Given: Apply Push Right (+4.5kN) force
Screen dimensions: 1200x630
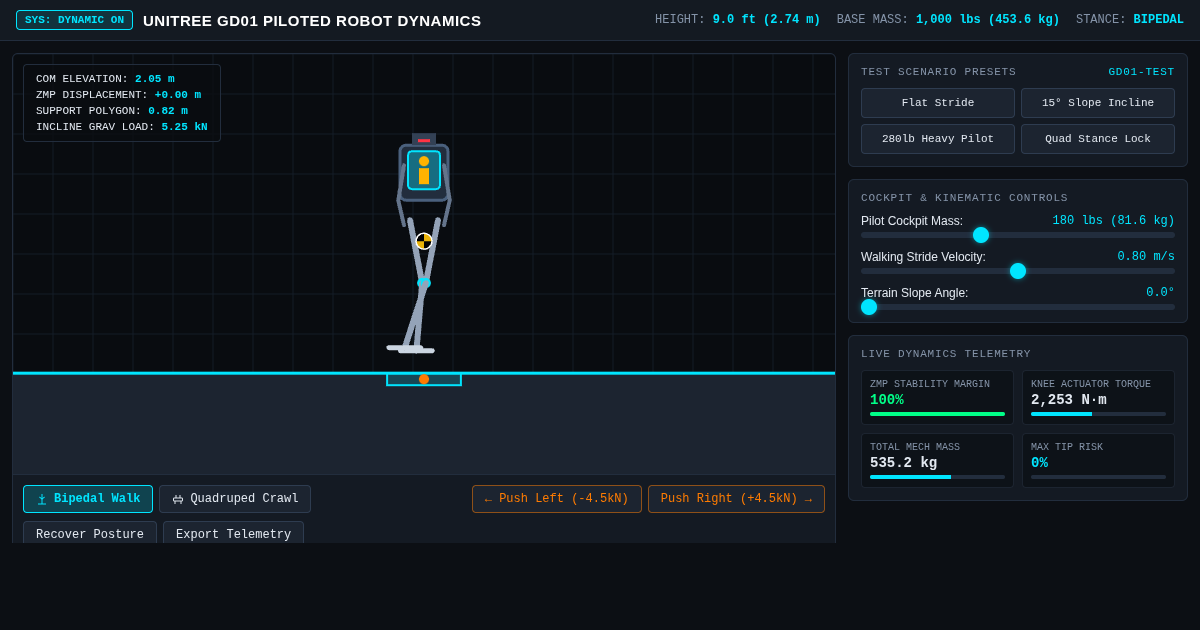Looking at the screenshot, I should [736, 499].
